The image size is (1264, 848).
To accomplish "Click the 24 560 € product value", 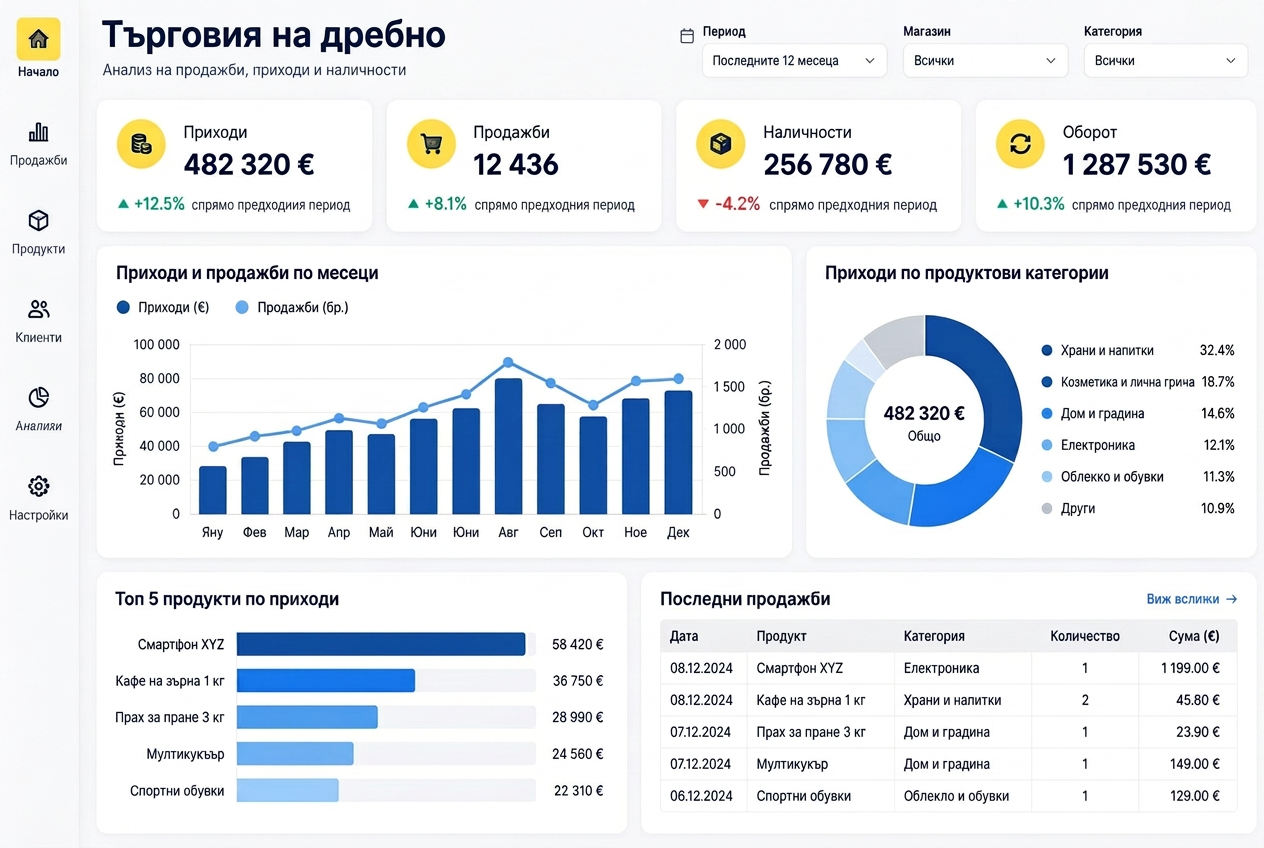I will pyautogui.click(x=578, y=754).
